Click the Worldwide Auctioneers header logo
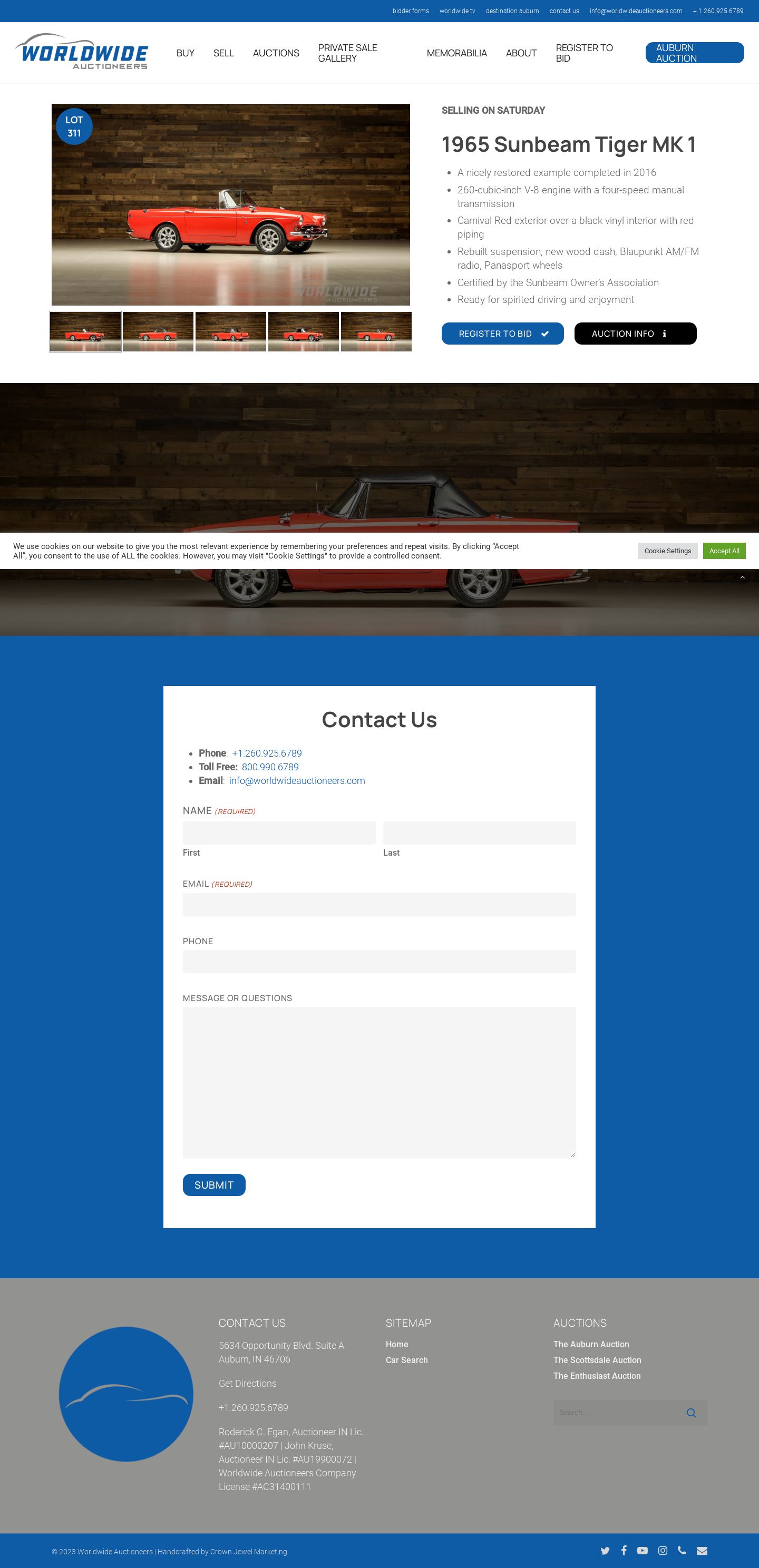759x1568 pixels. click(82, 52)
